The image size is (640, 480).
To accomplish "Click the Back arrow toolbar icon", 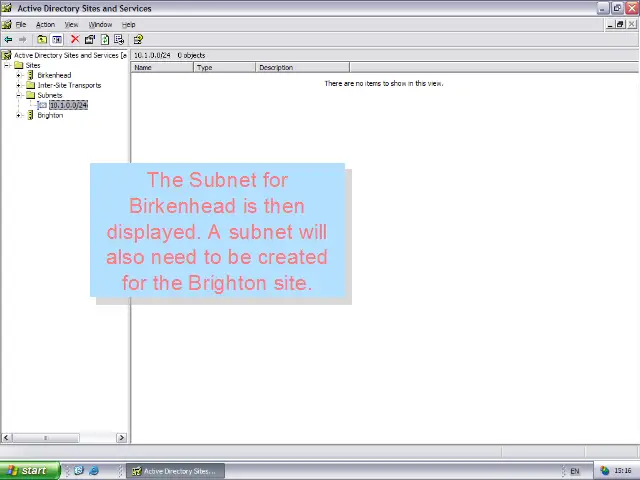I will point(8,39).
